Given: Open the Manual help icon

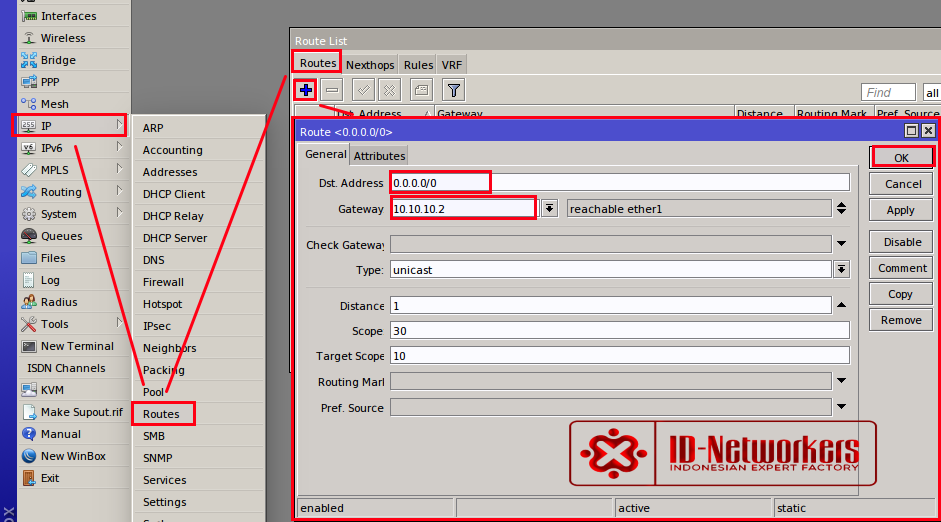Looking at the screenshot, I should [x=29, y=434].
